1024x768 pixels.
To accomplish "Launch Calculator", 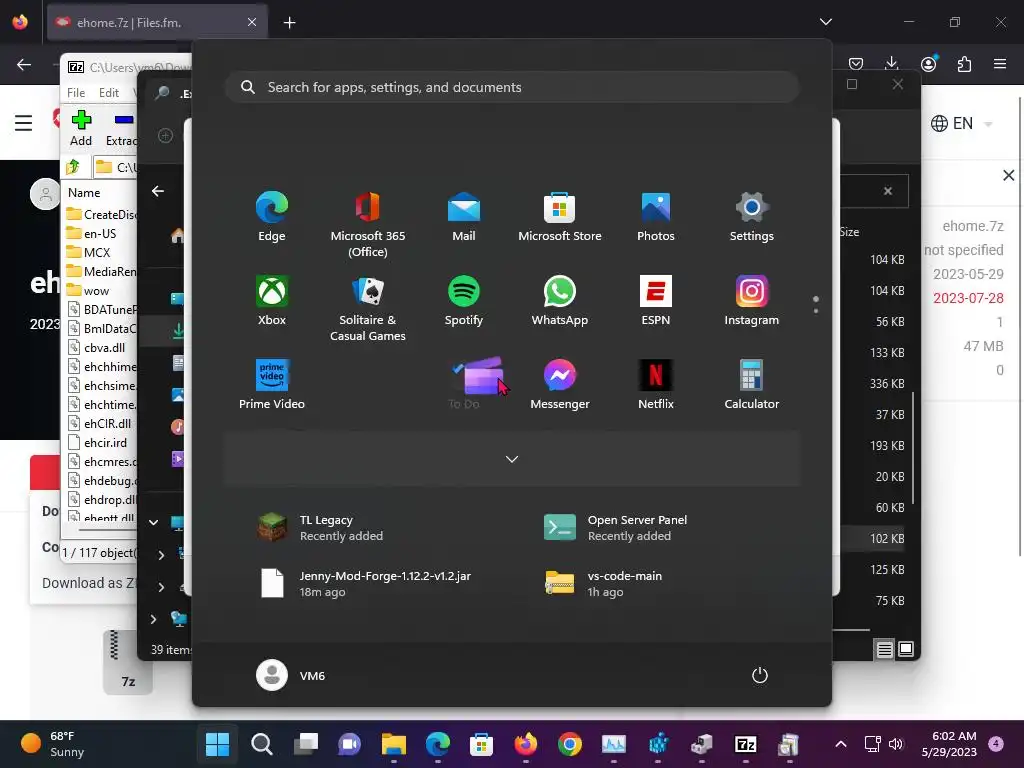I will [752, 385].
